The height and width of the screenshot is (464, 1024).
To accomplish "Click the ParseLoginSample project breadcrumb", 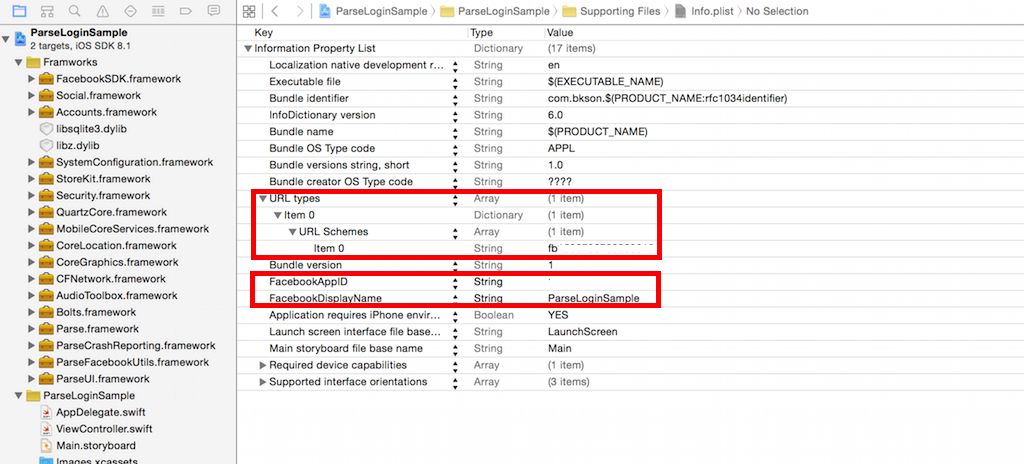I will [x=374, y=11].
